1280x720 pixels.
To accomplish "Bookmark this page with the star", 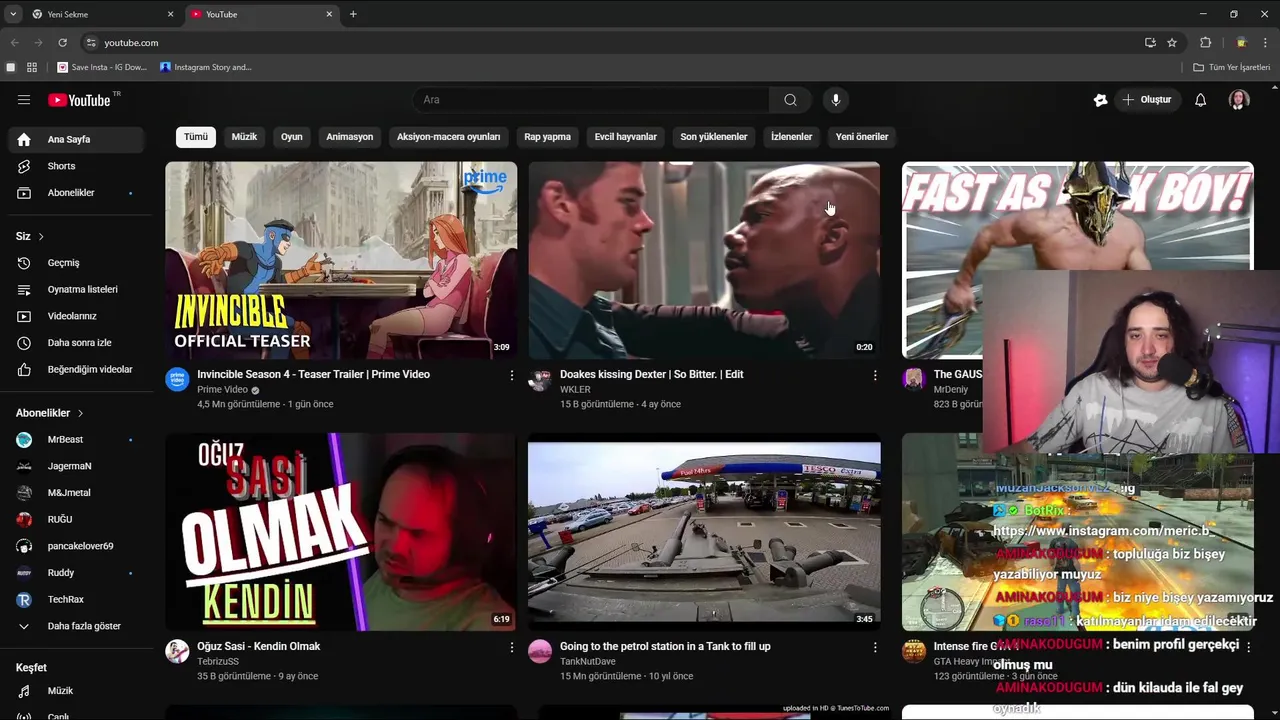I will [1172, 43].
